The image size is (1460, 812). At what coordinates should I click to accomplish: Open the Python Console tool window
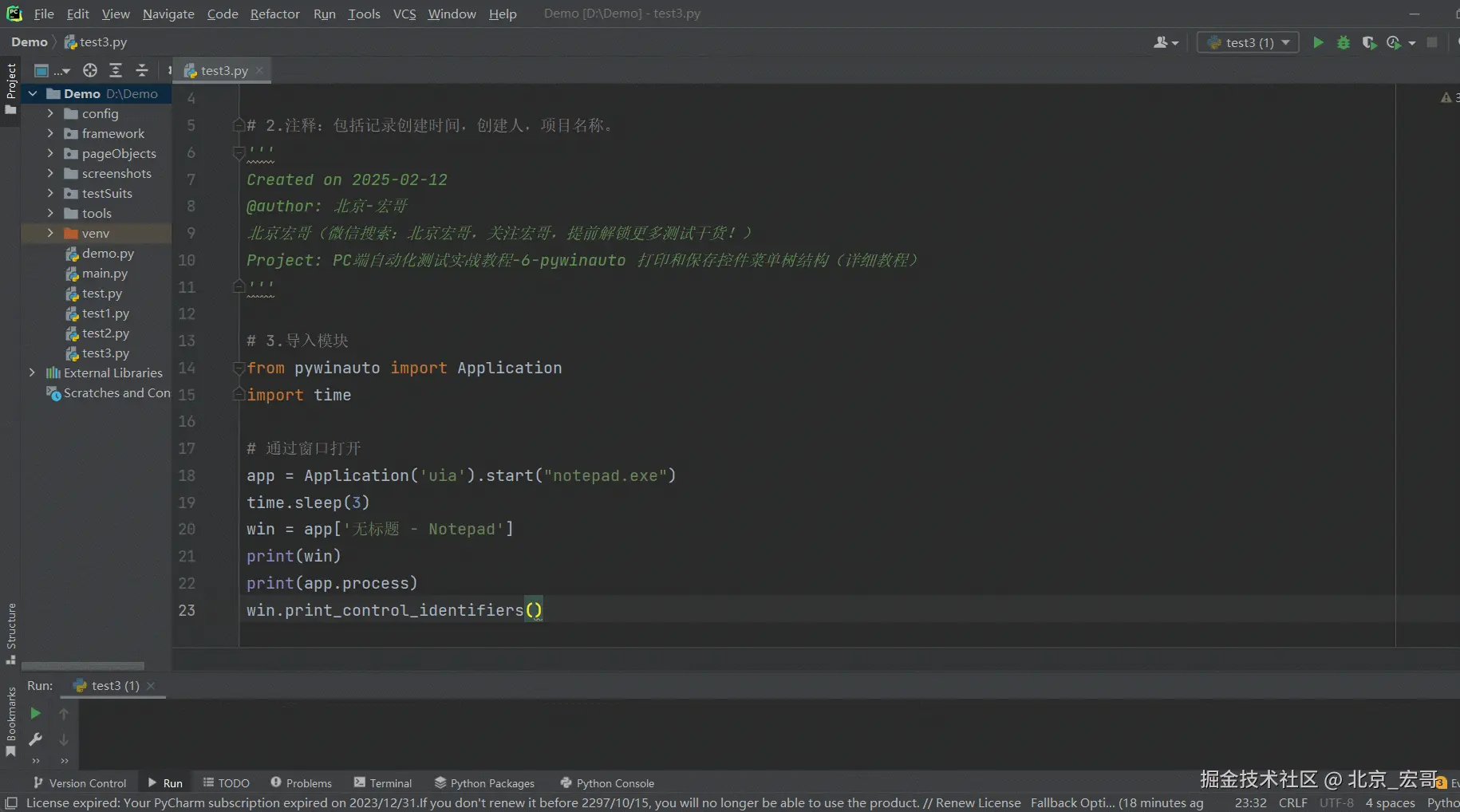[x=607, y=782]
